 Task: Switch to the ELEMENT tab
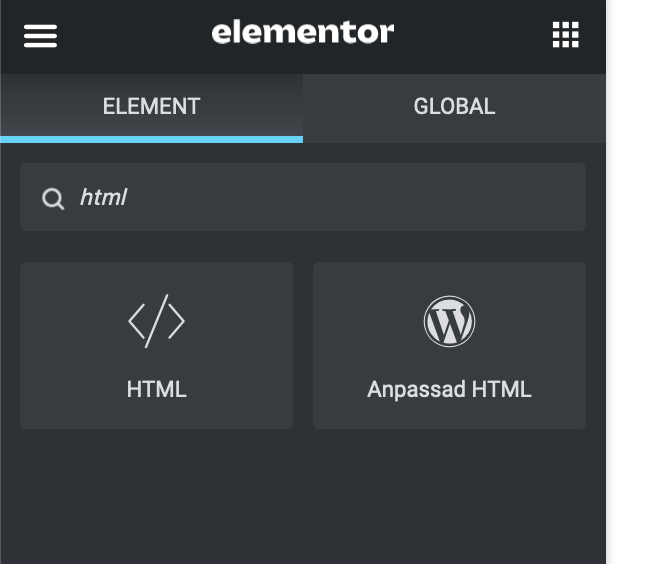(x=151, y=106)
